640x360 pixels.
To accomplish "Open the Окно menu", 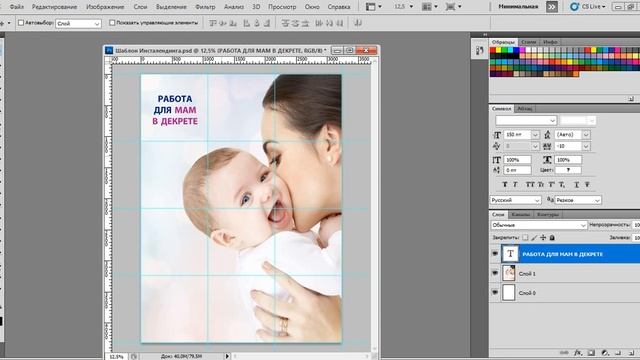I will 312,7.
